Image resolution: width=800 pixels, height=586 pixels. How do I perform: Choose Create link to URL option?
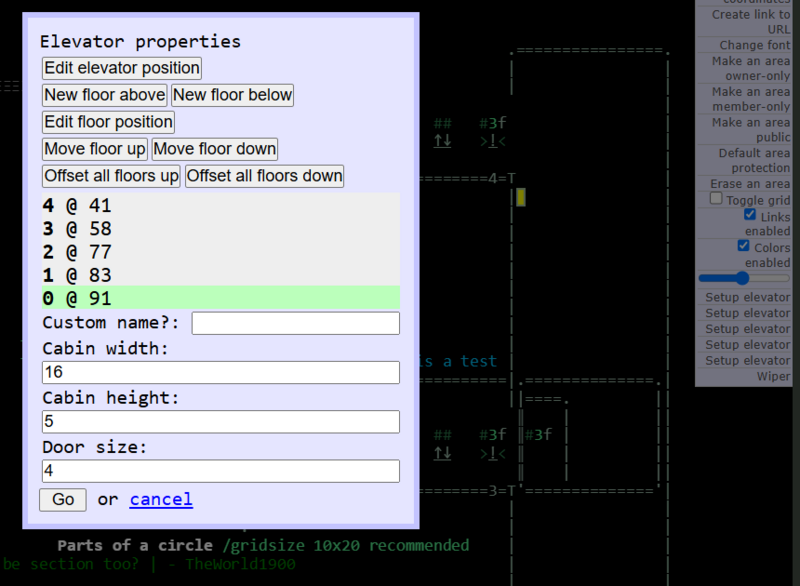(x=750, y=22)
